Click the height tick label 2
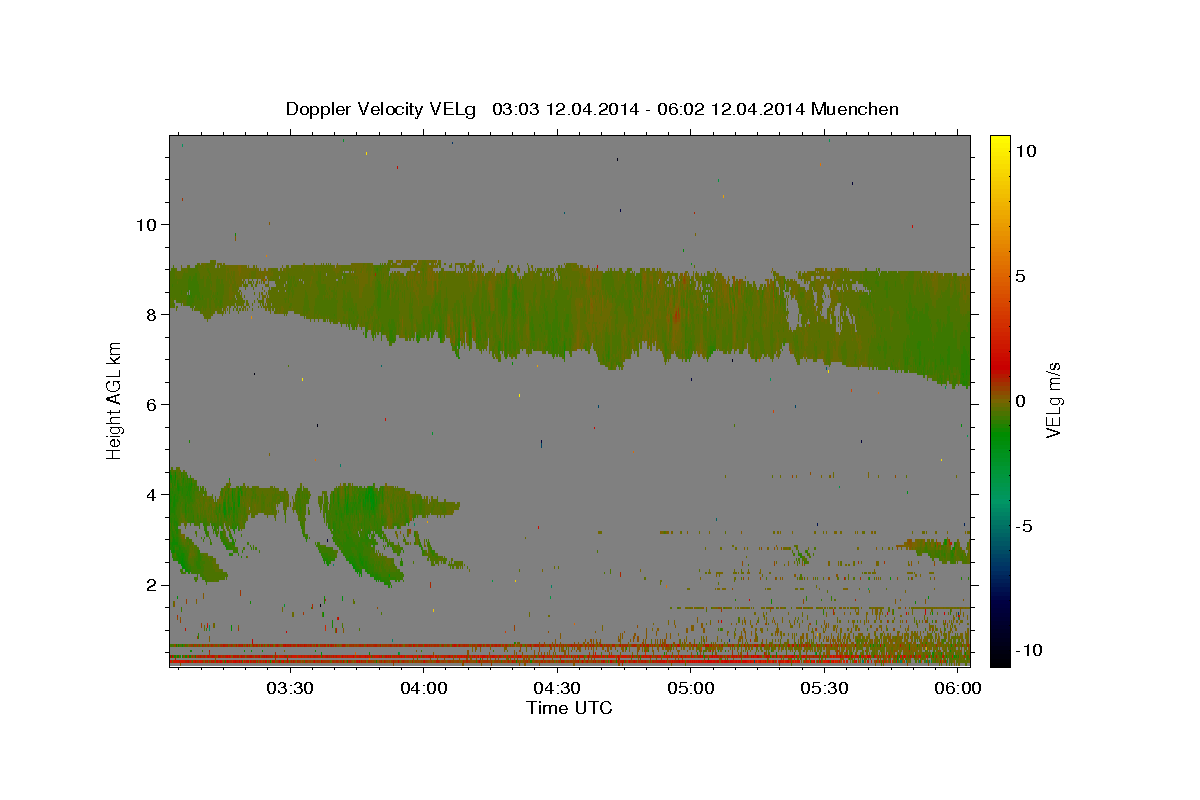 152,584
